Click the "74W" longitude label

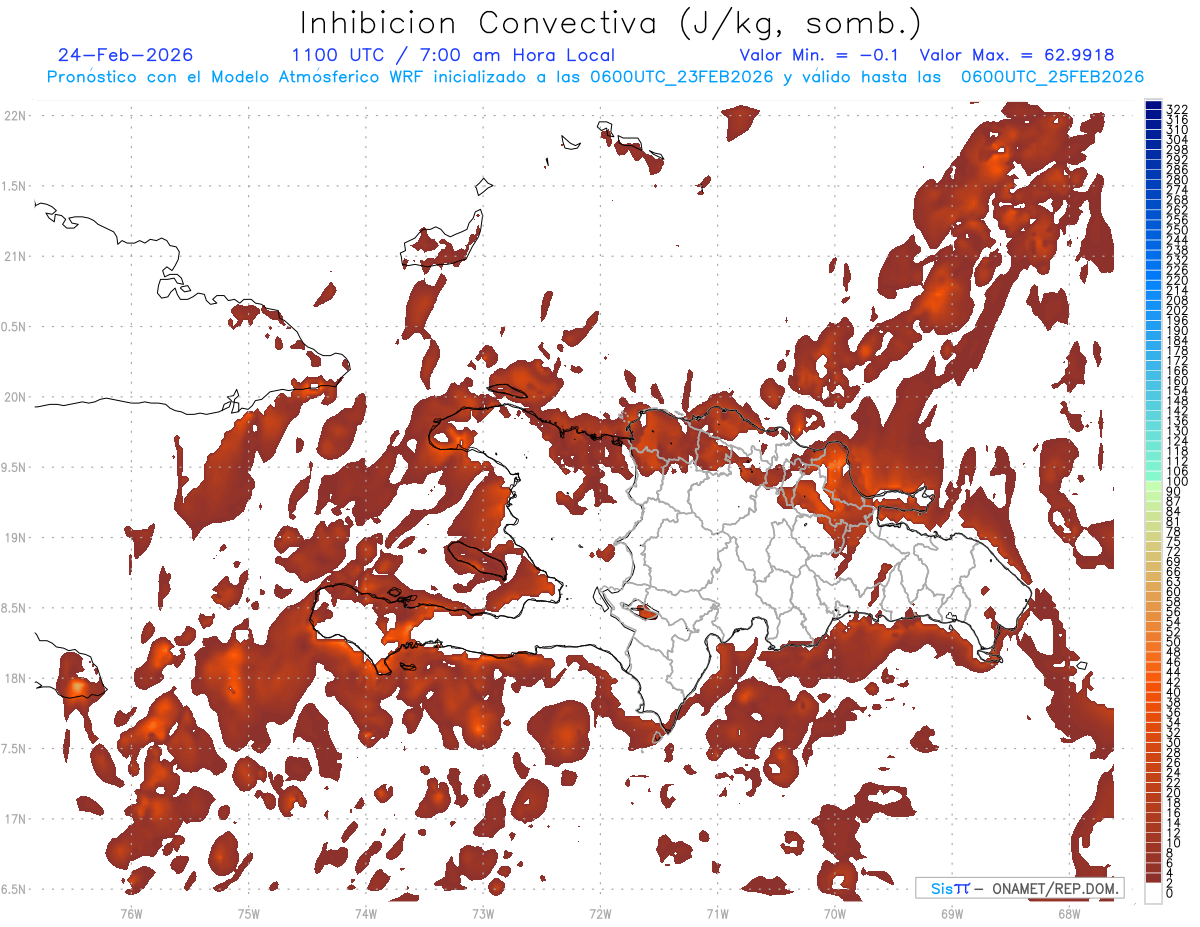(x=366, y=913)
